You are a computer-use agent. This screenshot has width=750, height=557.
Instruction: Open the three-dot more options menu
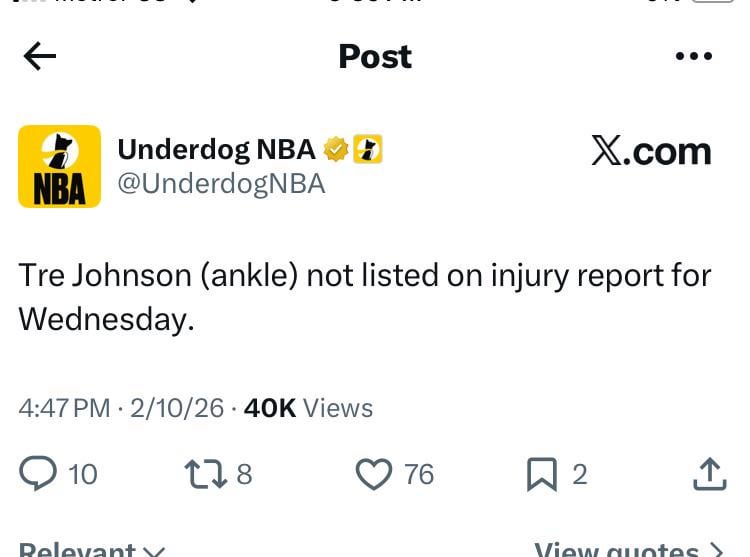pyautogui.click(x=693, y=57)
